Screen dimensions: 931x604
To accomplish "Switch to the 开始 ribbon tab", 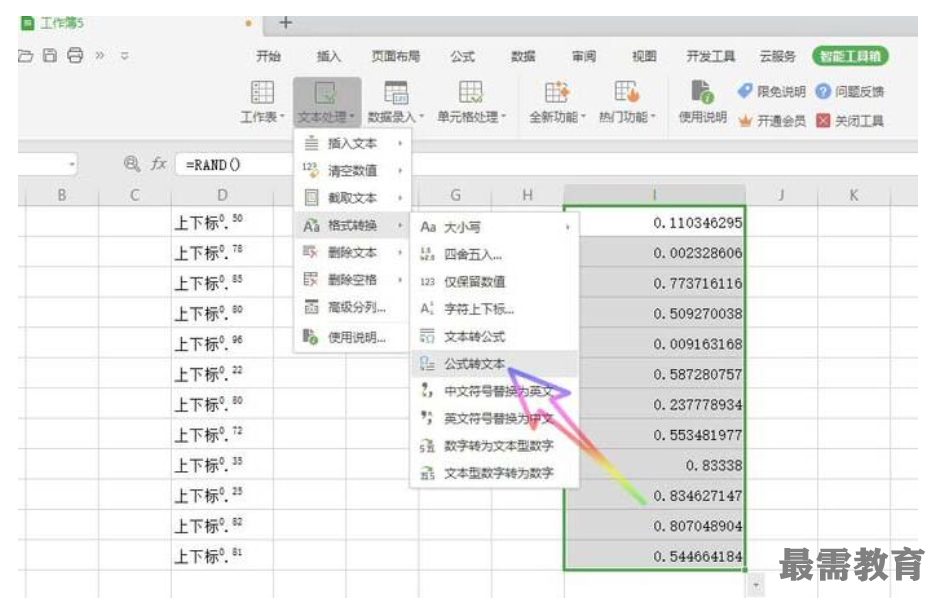I will point(268,56).
